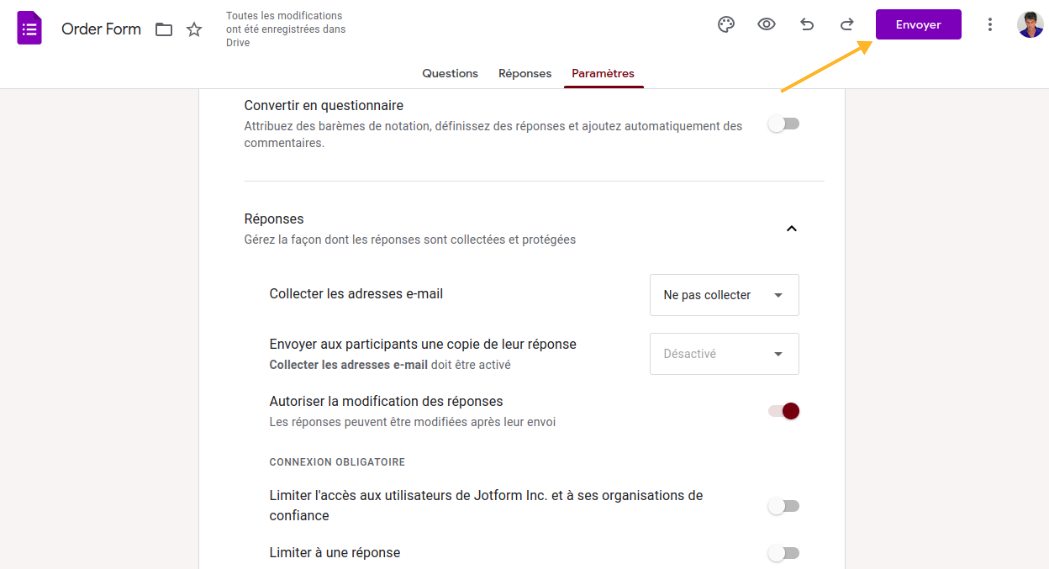
Task: Open the three-dot more options menu
Action: click(990, 25)
